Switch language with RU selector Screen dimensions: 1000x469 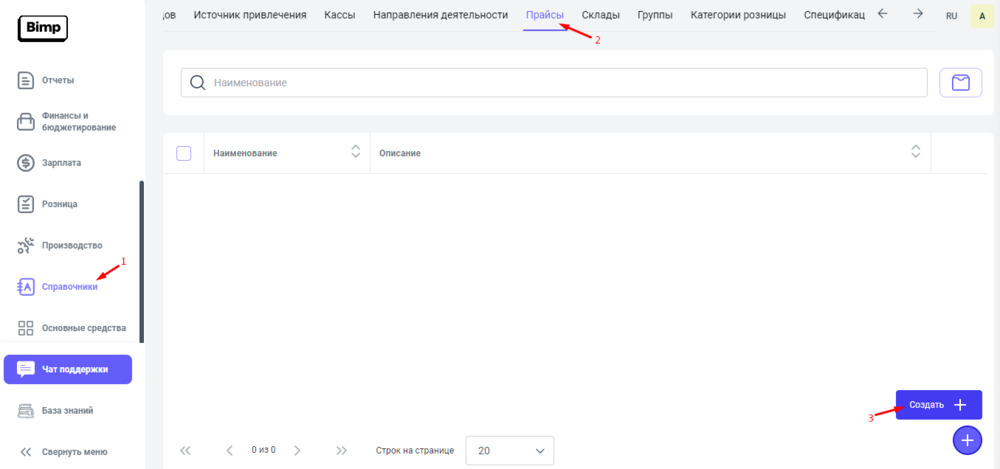click(951, 16)
